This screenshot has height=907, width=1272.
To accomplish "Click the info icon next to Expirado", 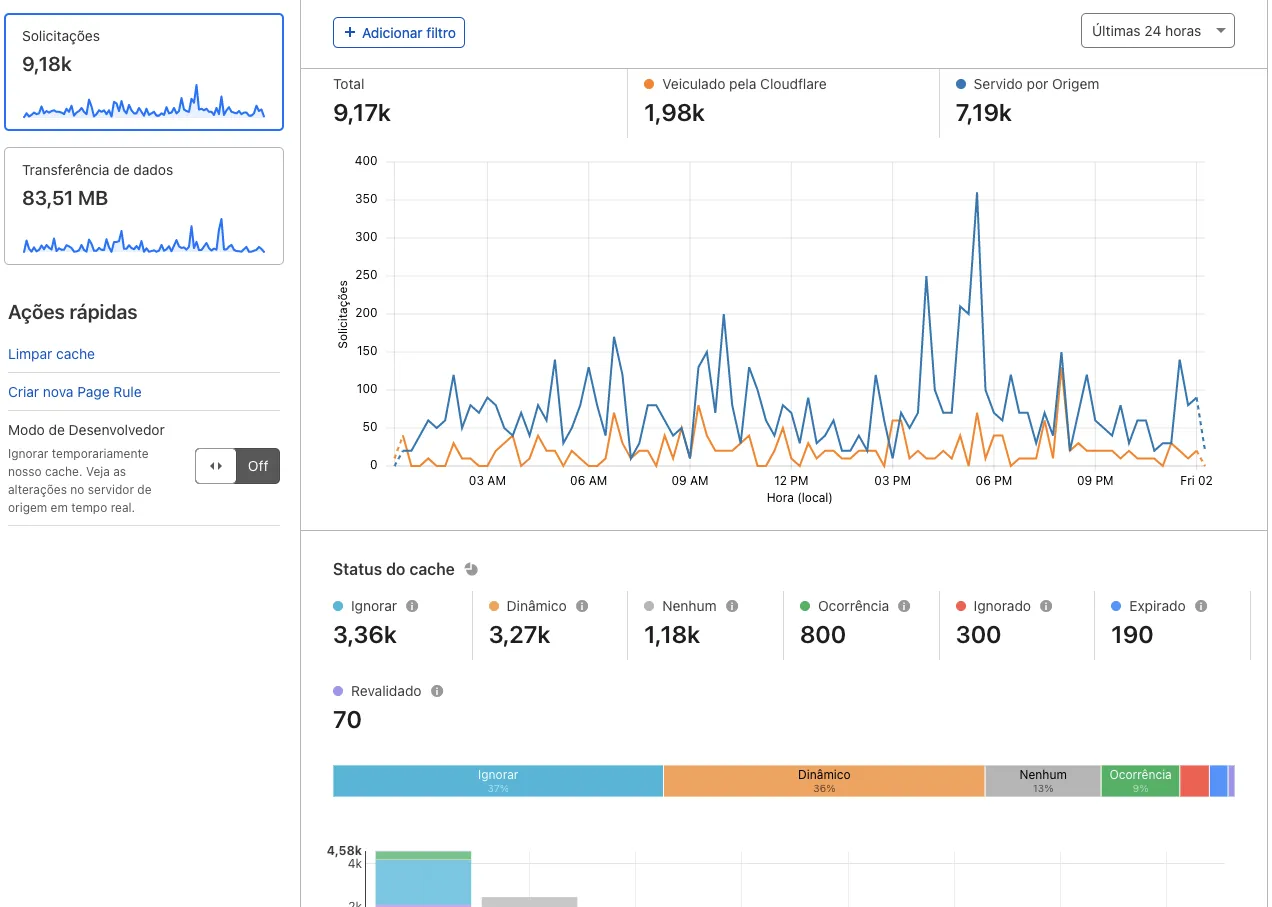I will click(x=1201, y=606).
